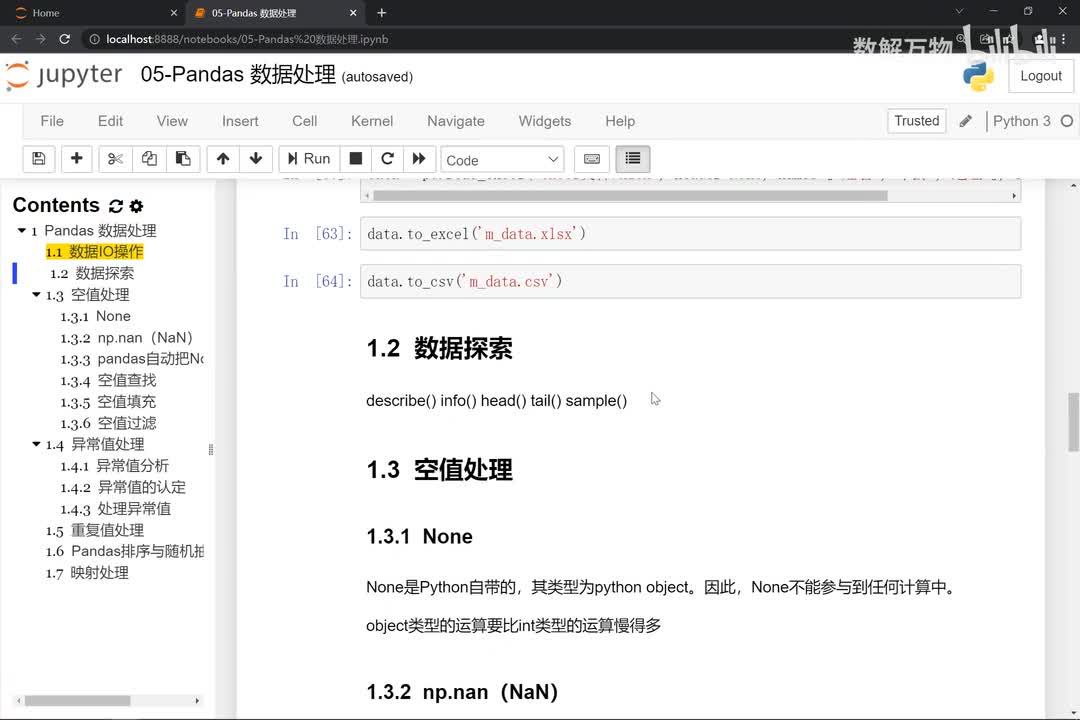
Task: Insert a cell below with plus icon
Action: click(76, 159)
